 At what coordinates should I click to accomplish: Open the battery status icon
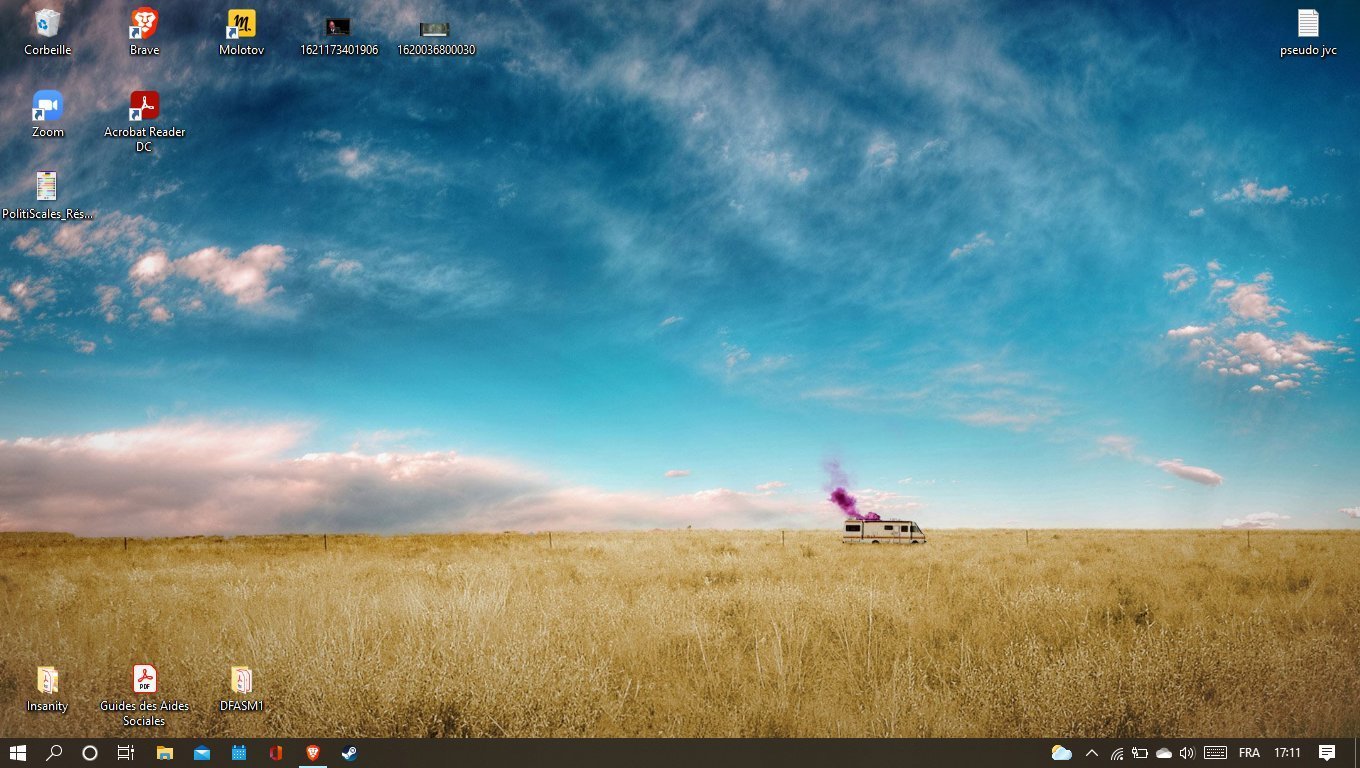(x=1140, y=753)
